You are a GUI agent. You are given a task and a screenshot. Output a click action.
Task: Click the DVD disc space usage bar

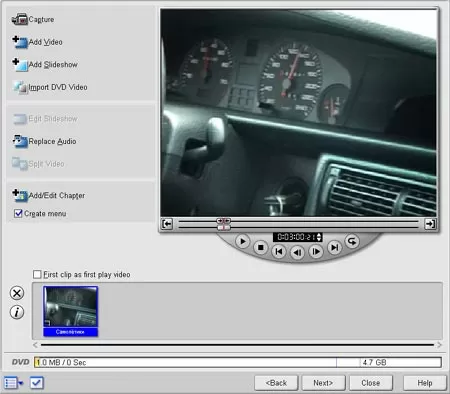(238, 362)
